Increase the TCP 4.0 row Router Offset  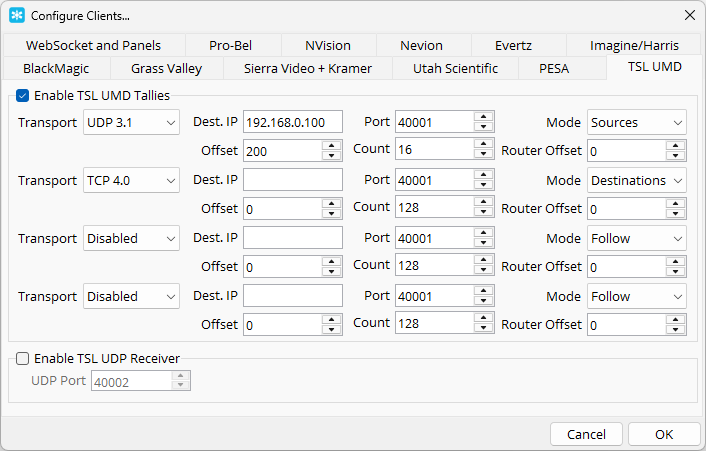[675, 203]
